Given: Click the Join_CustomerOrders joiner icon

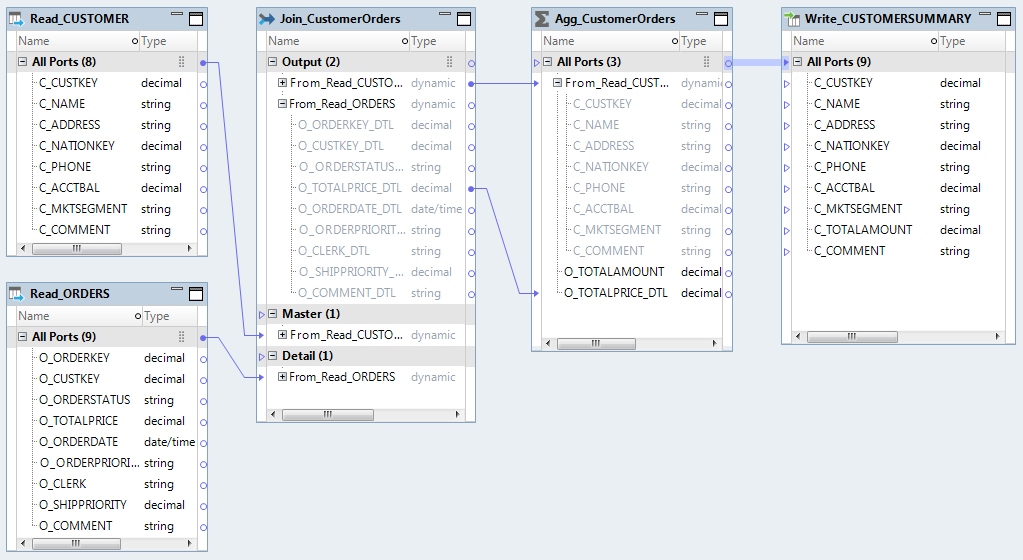Looking at the screenshot, I should pyautogui.click(x=266, y=19).
